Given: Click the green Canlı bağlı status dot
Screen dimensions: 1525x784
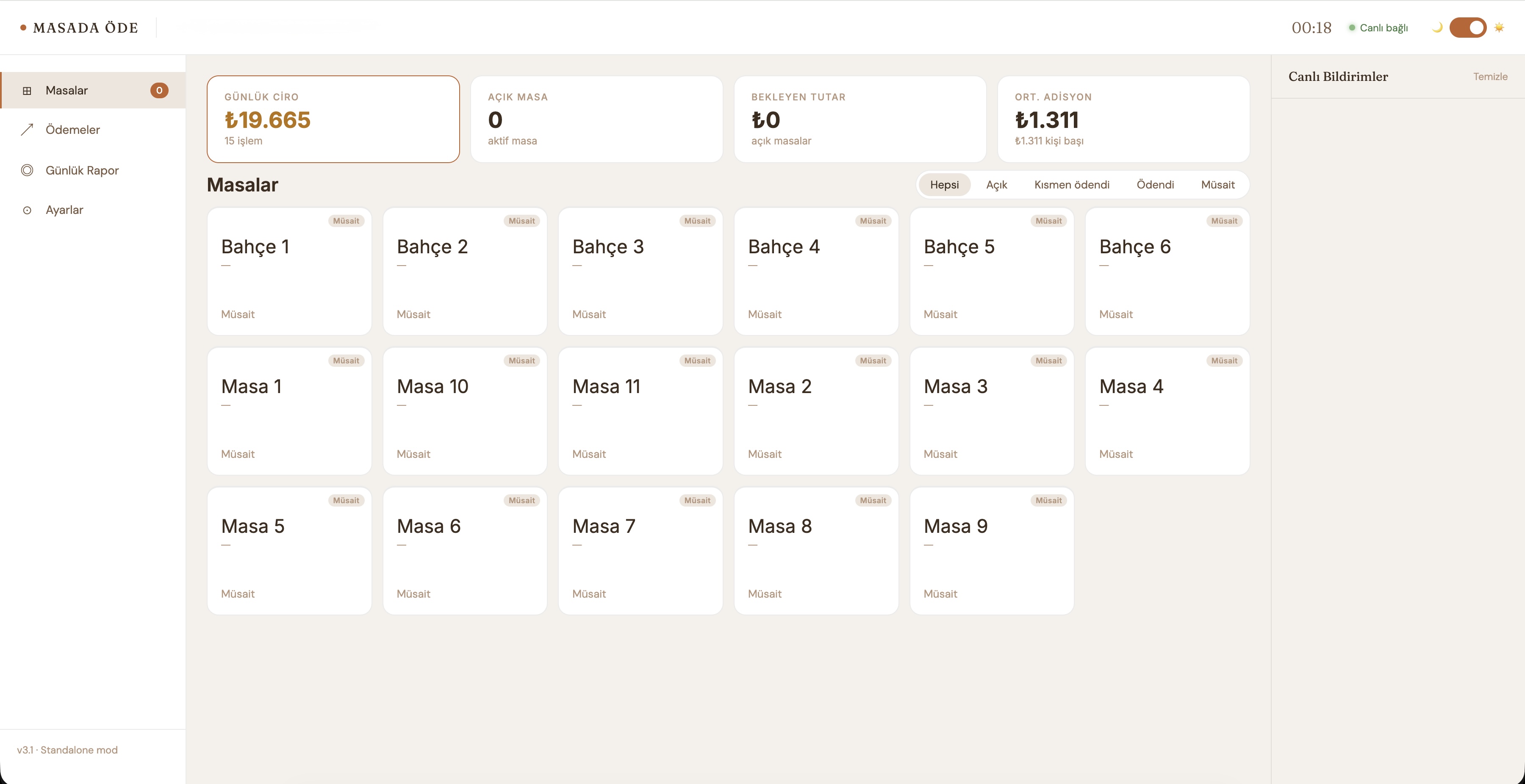Looking at the screenshot, I should coord(1352,27).
